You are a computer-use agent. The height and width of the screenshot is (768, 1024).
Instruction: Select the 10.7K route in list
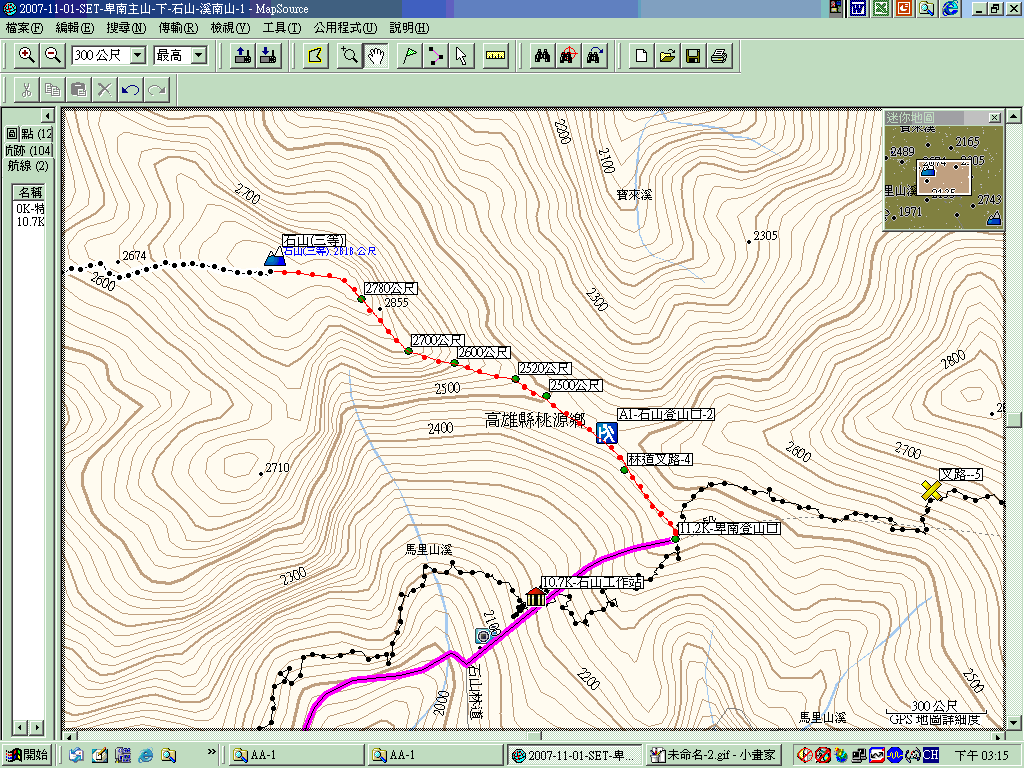[x=29, y=222]
